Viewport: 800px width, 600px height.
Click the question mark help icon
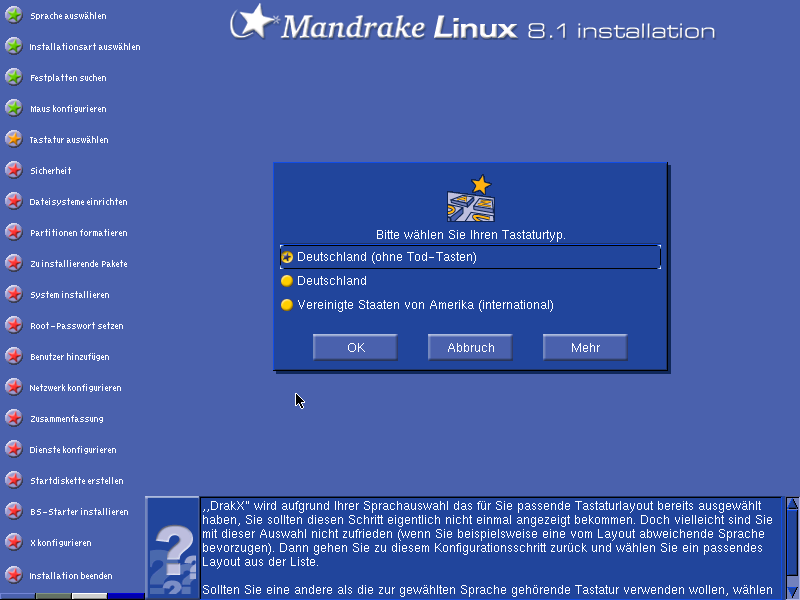pos(172,548)
